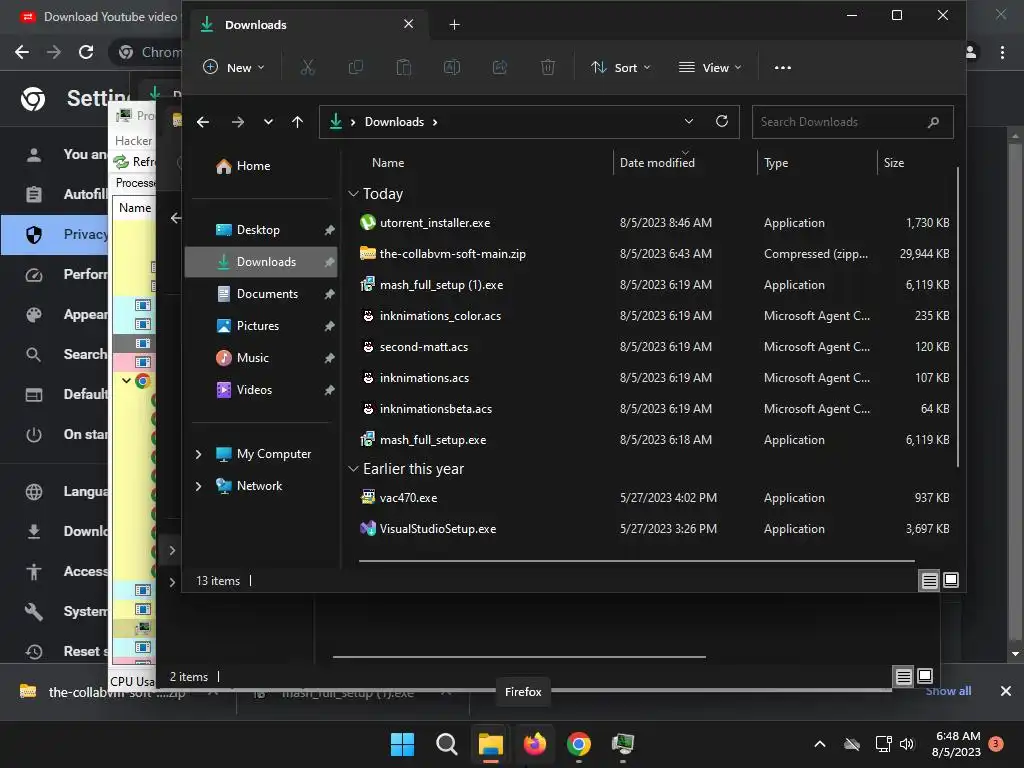Launch Firefox from taskbar

535,744
